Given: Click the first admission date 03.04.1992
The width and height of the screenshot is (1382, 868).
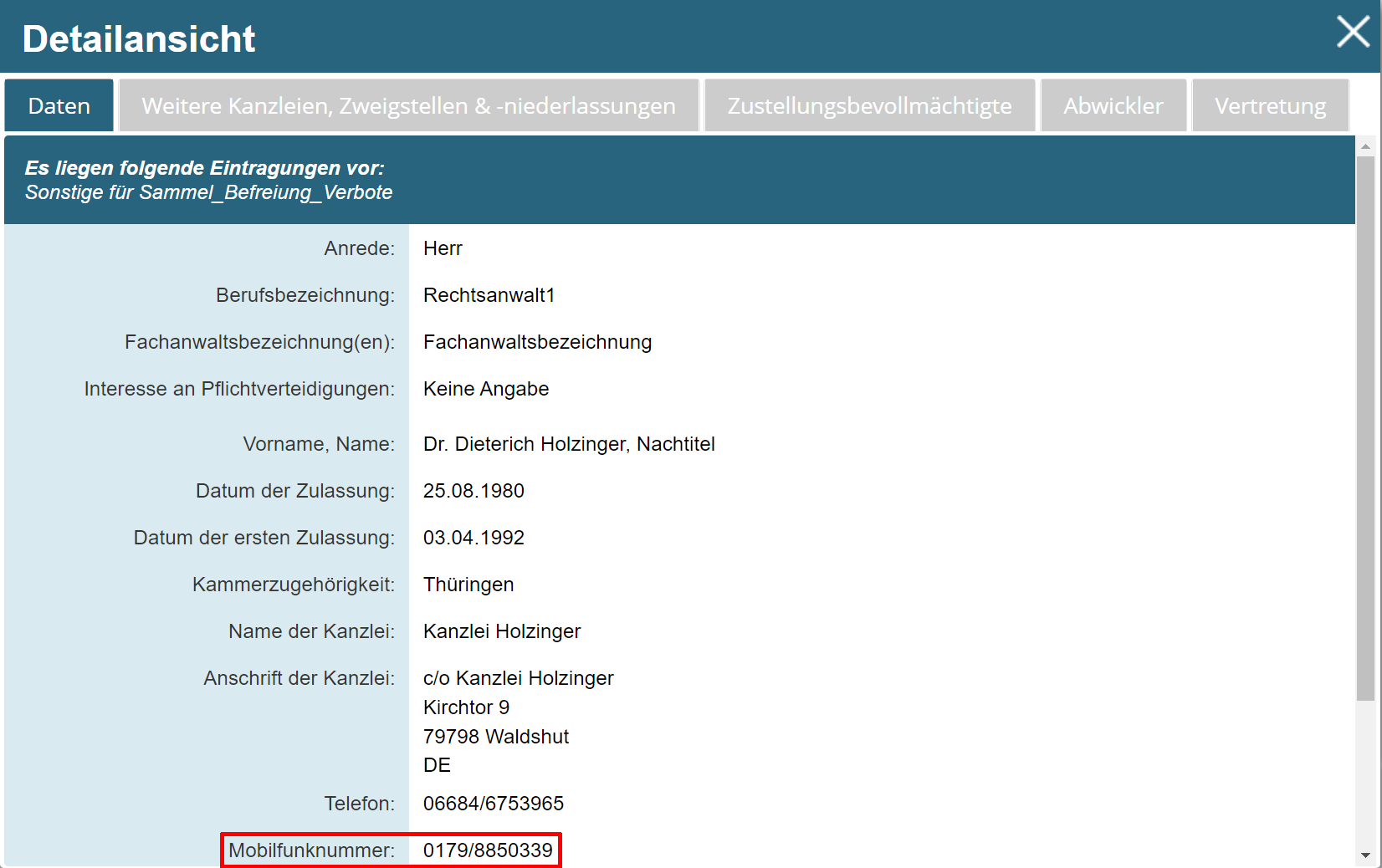Looking at the screenshot, I should coord(473,538).
